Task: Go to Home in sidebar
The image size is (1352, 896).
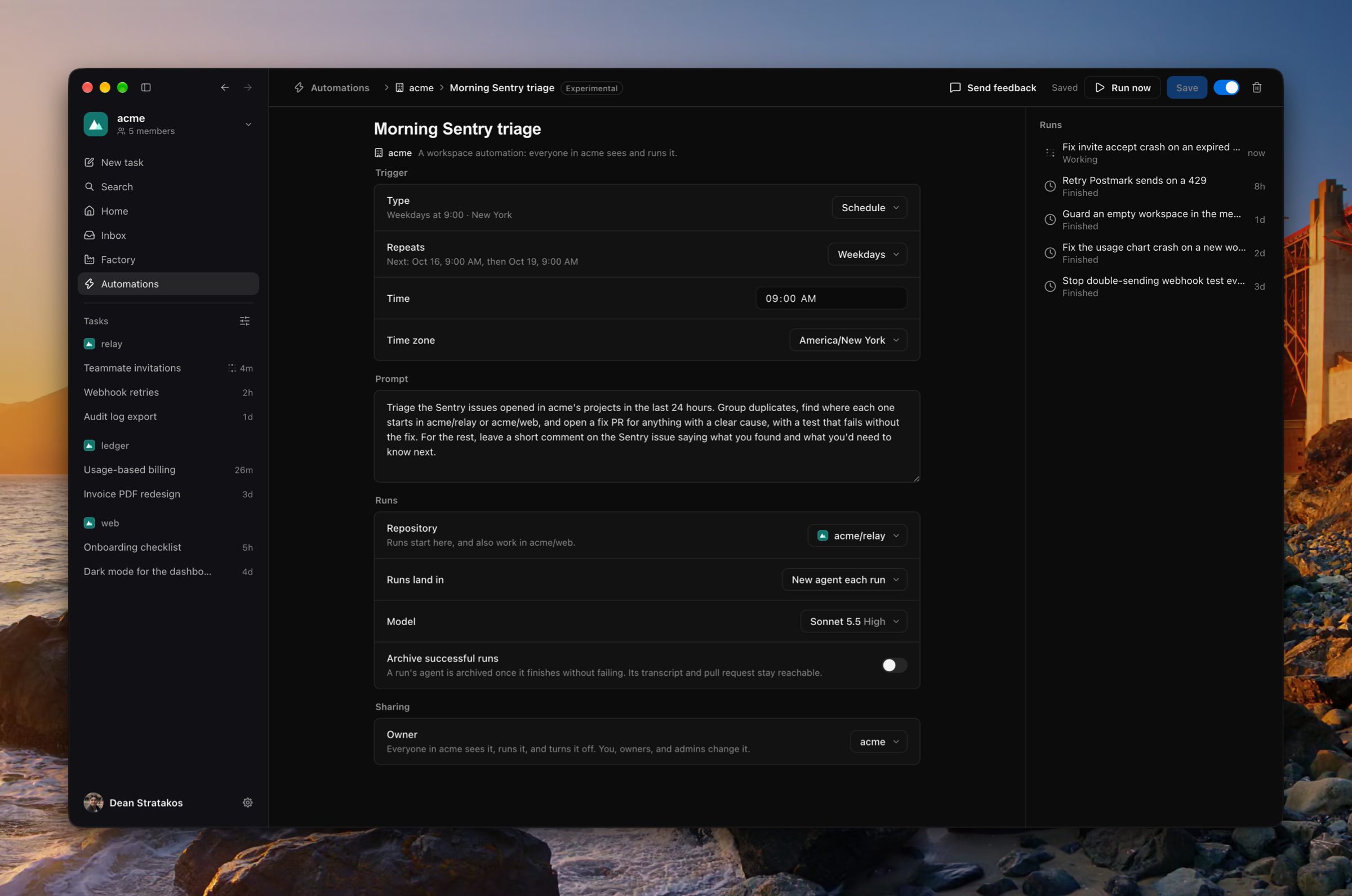Action: (x=168, y=211)
